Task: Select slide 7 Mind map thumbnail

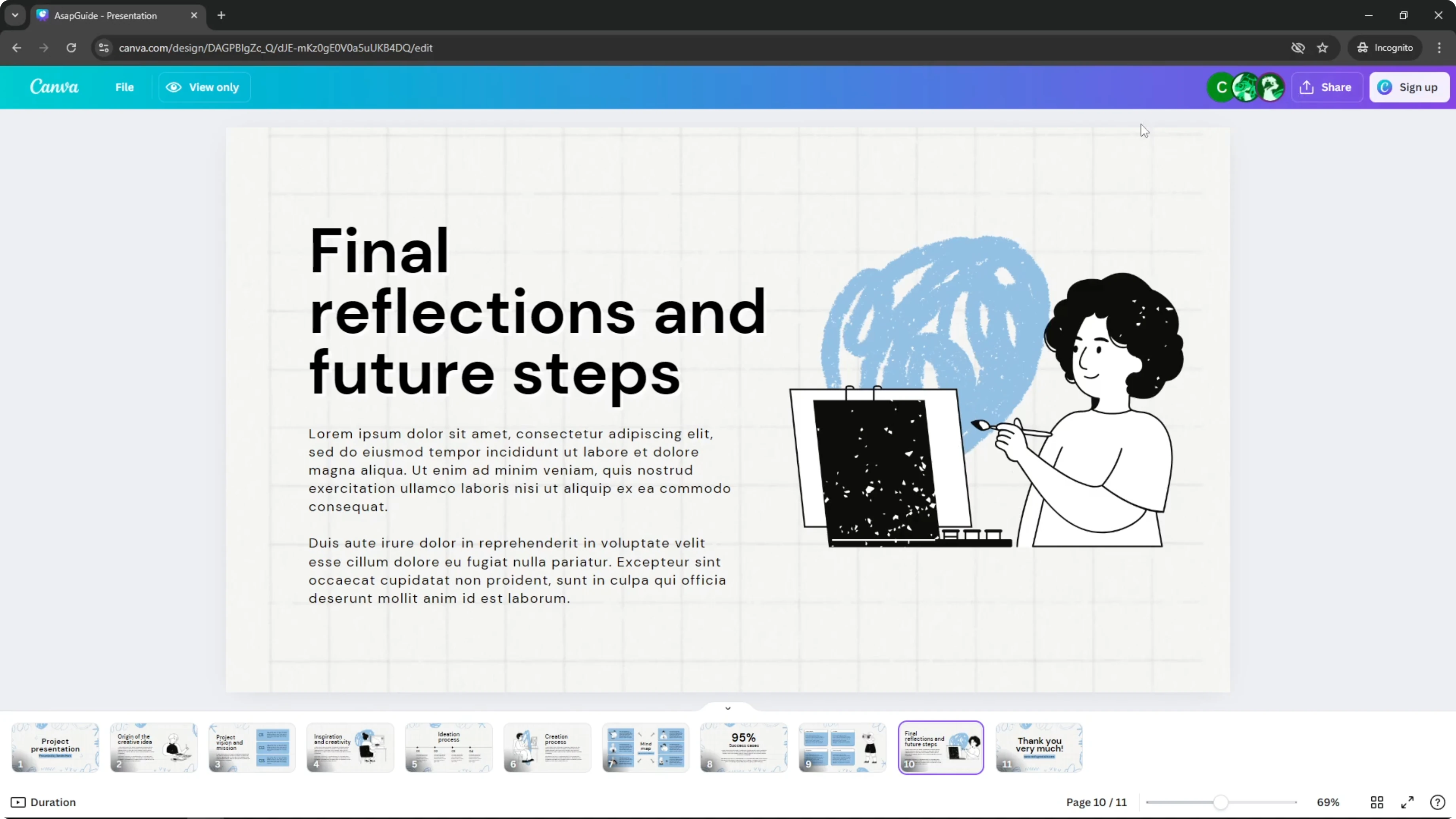Action: coord(645,747)
